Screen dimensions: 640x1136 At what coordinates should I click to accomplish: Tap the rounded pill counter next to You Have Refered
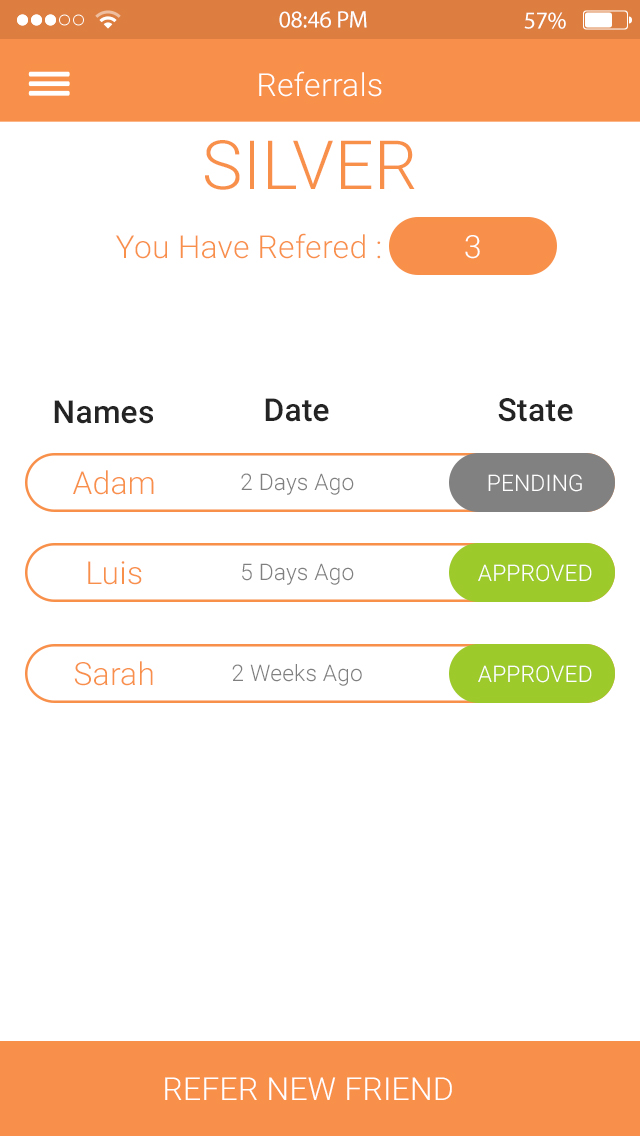(473, 246)
